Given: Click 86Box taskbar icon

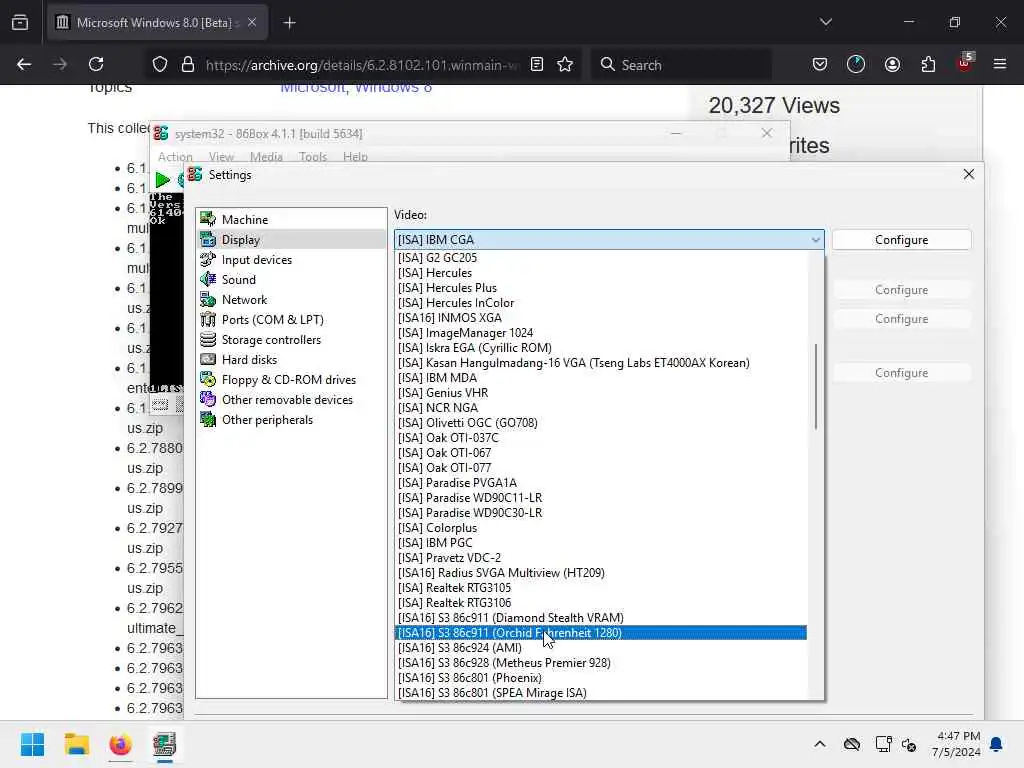Looking at the screenshot, I should [x=165, y=744].
